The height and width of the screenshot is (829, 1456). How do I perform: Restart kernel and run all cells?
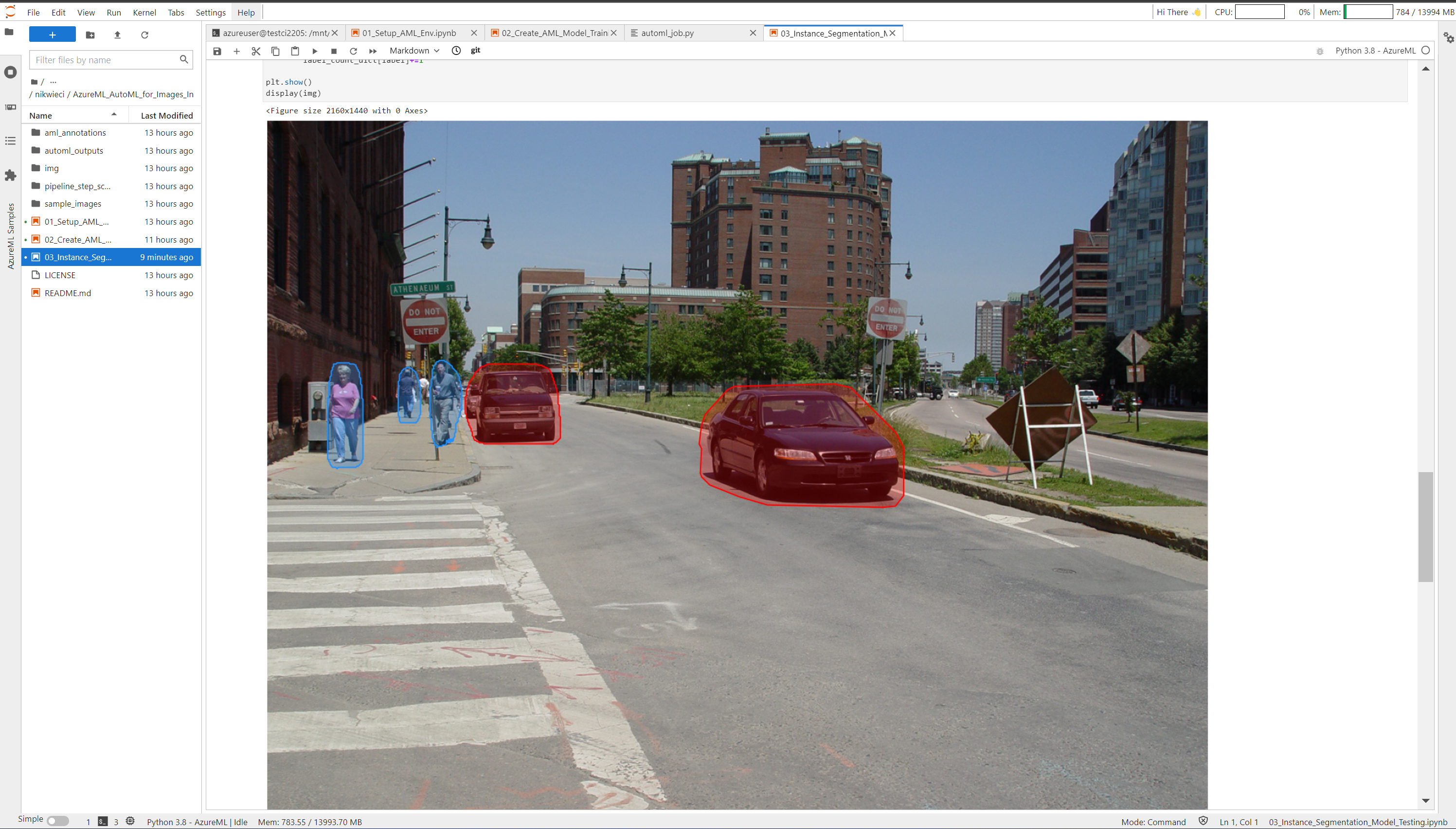click(x=373, y=51)
